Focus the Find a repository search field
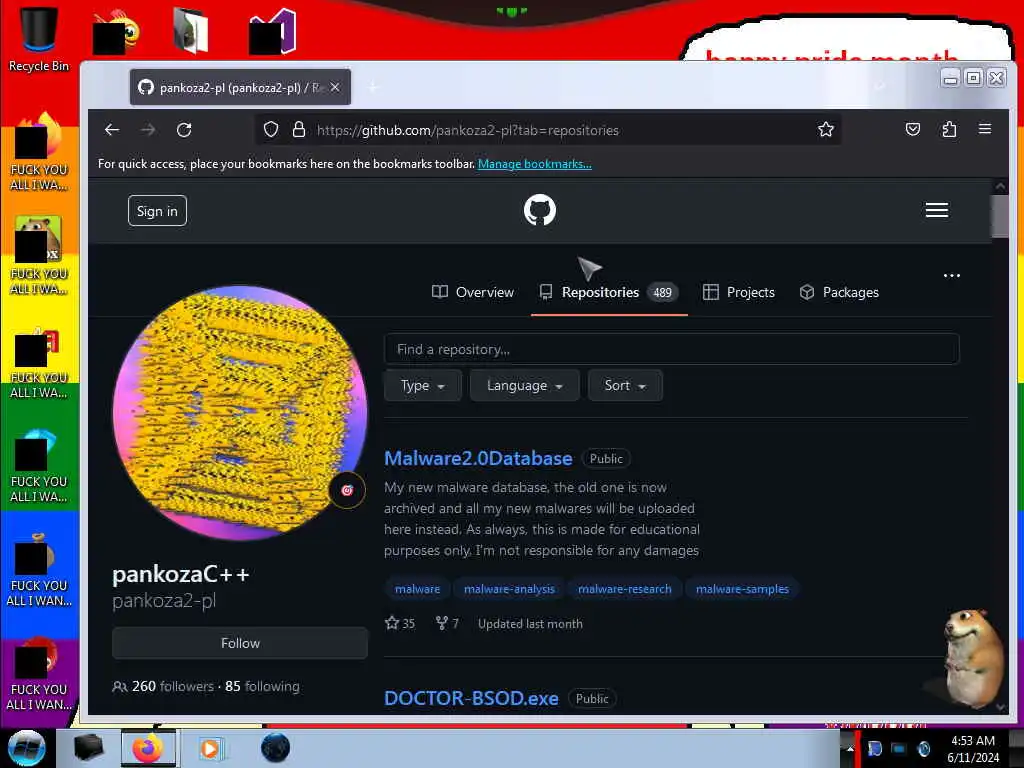The image size is (1024, 768). [671, 349]
